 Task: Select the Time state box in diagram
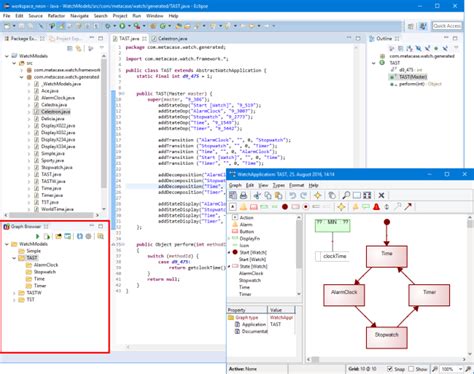click(387, 256)
